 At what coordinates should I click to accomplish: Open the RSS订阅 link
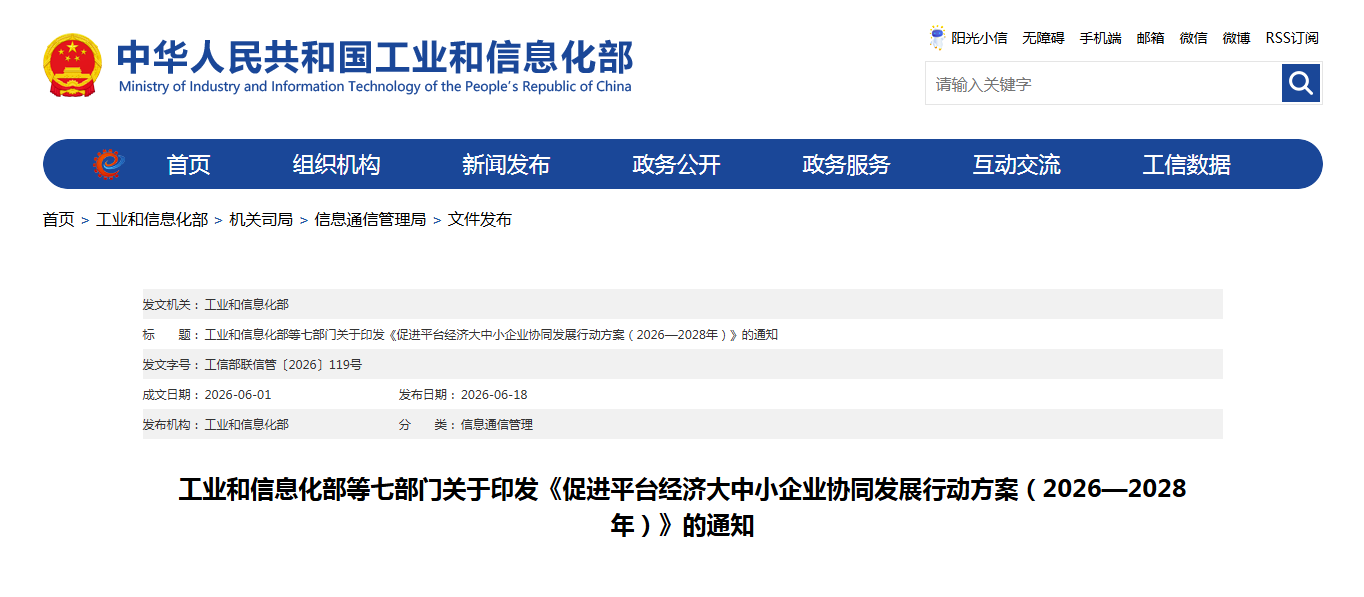(1292, 38)
